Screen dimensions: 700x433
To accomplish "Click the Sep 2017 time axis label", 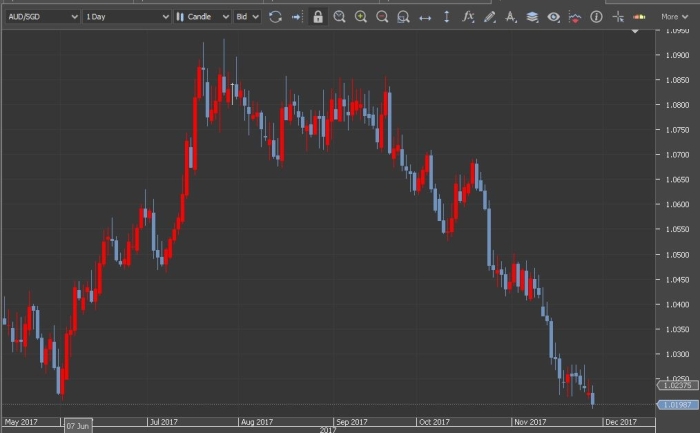I will [x=352, y=422].
